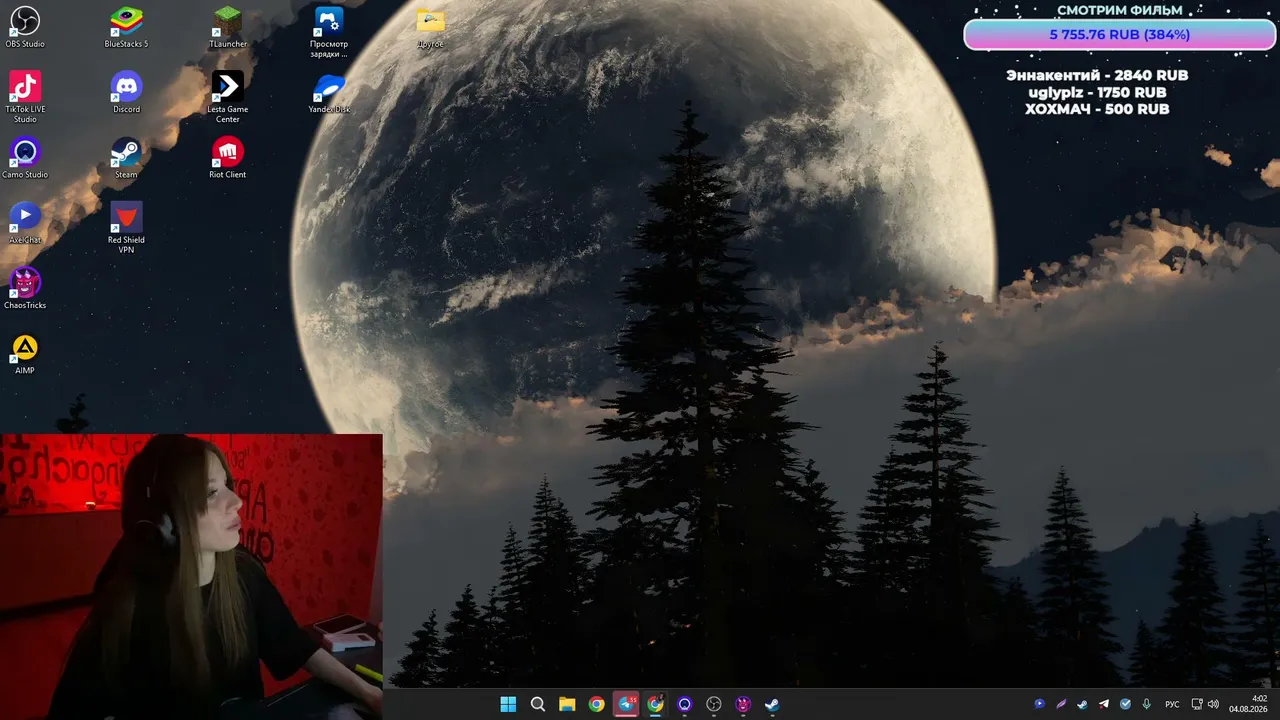Open taskbar Search magnifier

pos(537,704)
